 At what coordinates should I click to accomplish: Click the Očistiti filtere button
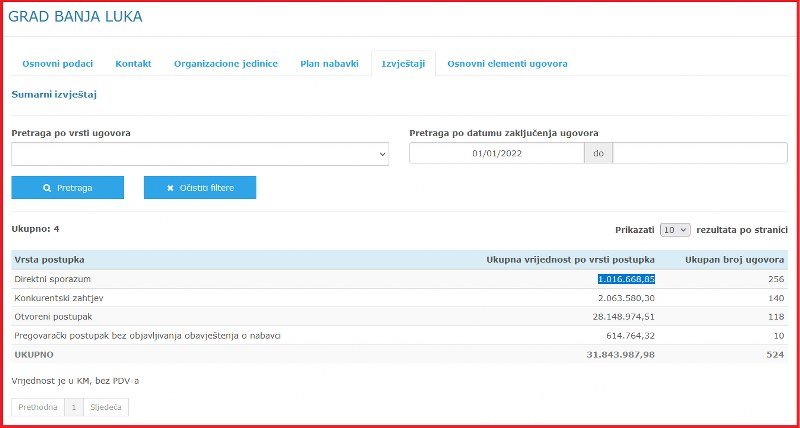(200, 188)
